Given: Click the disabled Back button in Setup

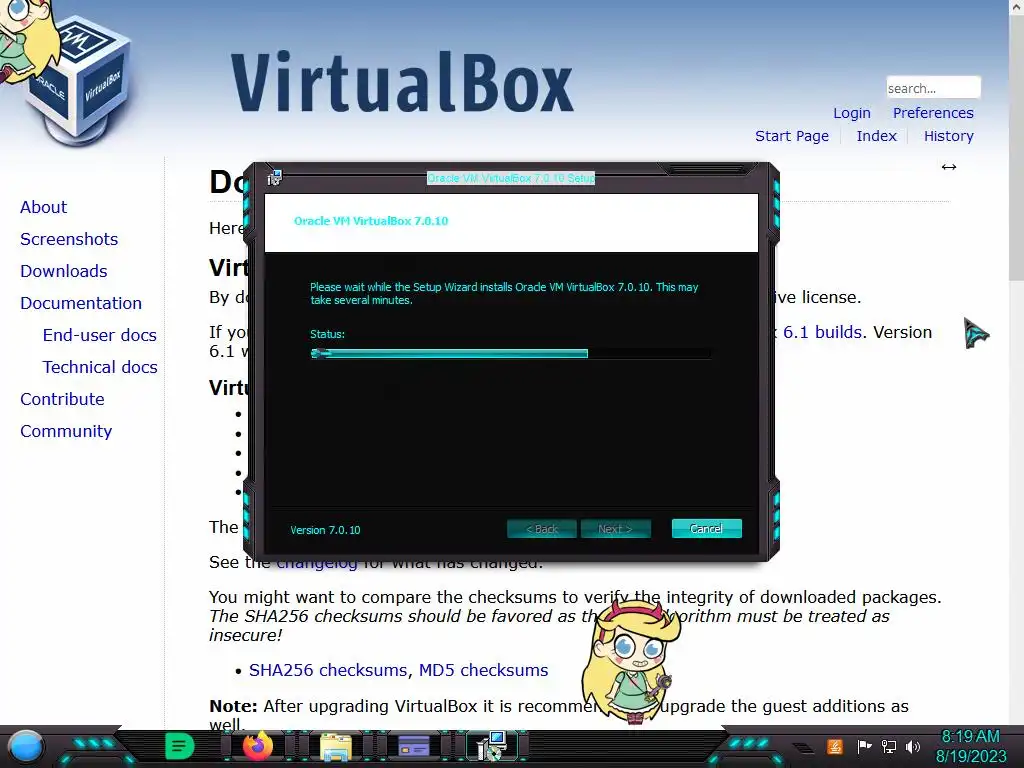Looking at the screenshot, I should pyautogui.click(x=542, y=528).
